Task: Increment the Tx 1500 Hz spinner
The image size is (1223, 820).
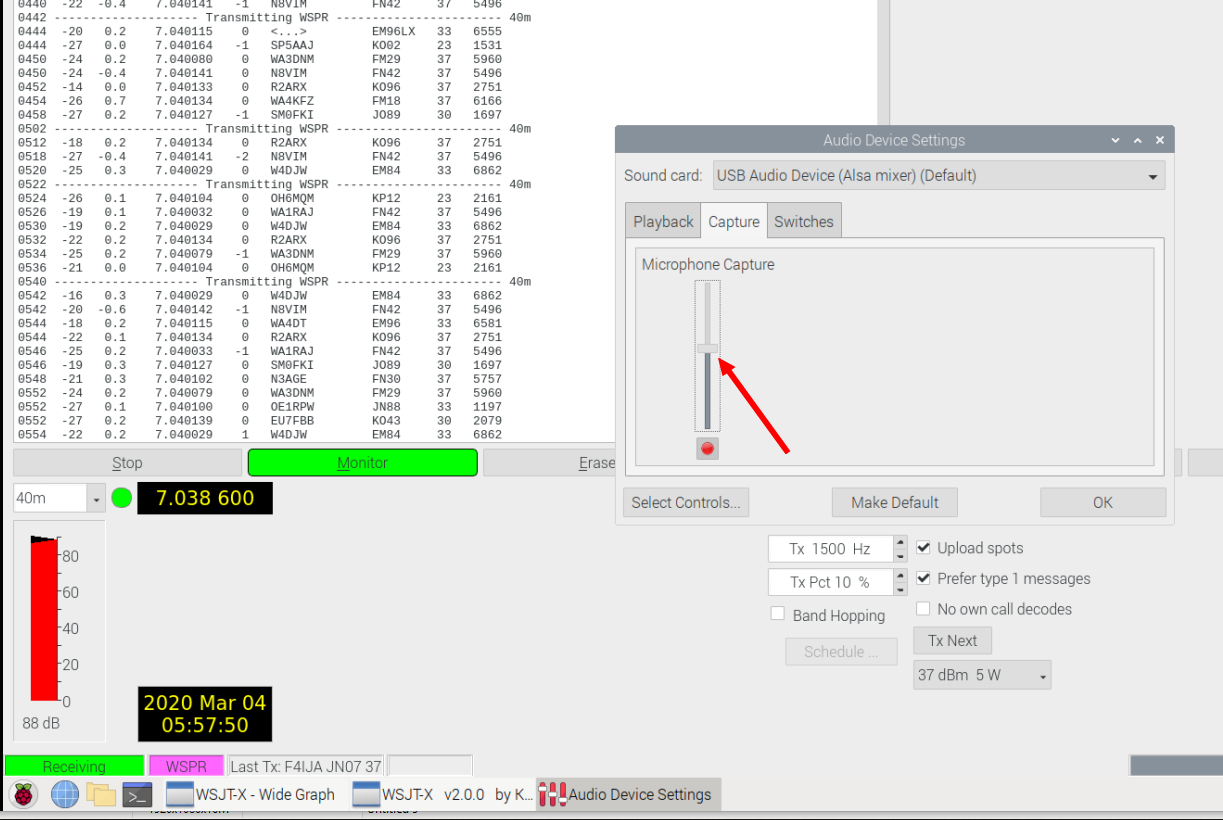Action: 900,543
